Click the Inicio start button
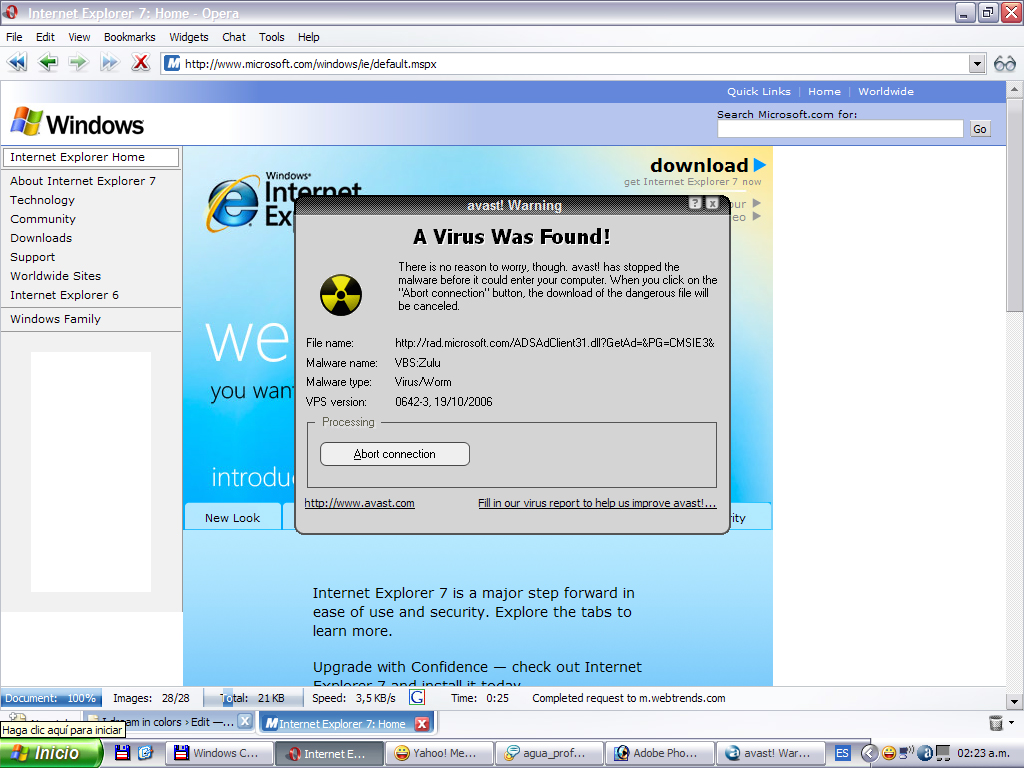This screenshot has height=768, width=1024. 51,753
